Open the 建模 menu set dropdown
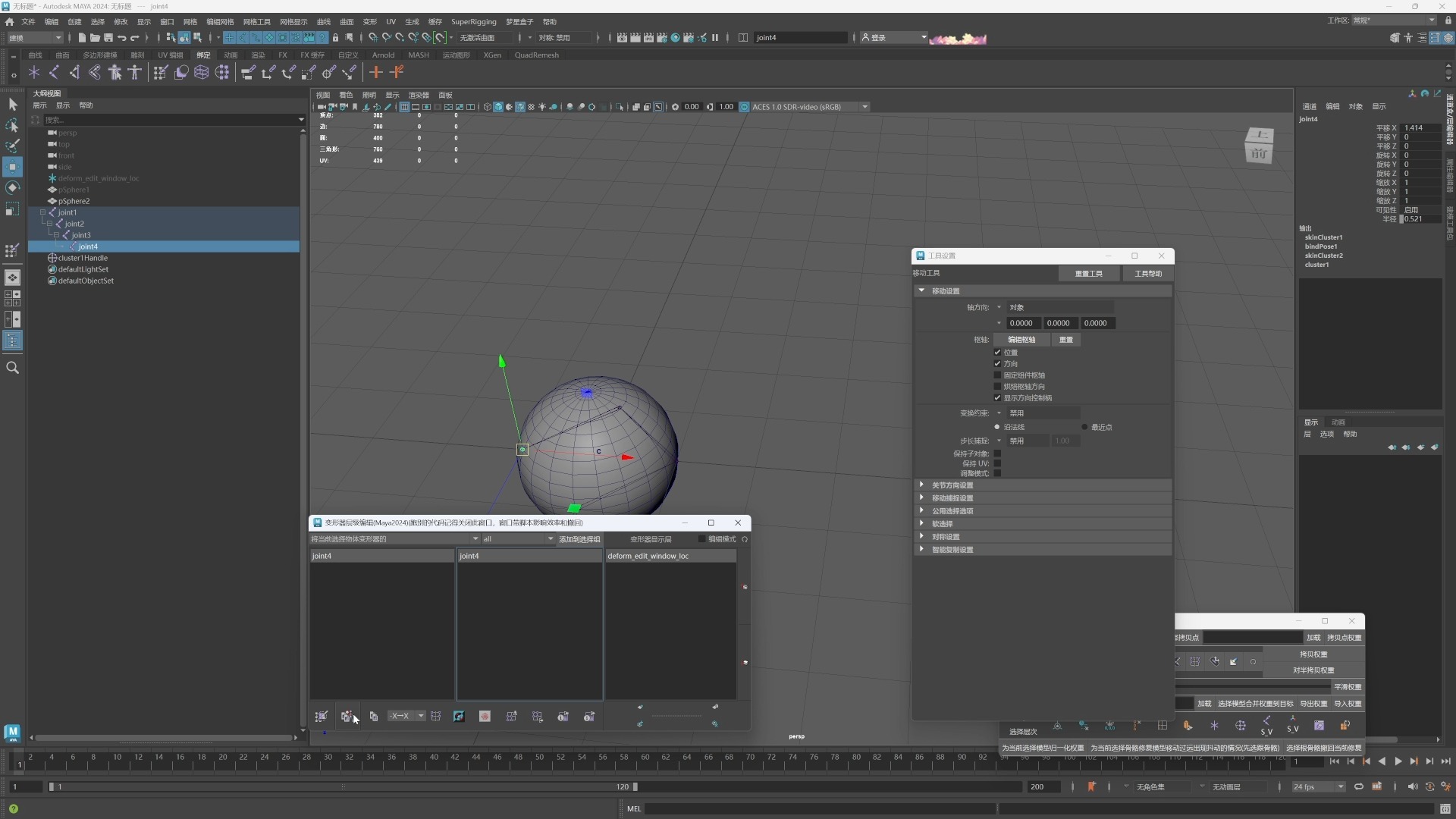Screen dimensions: 1456x819 pyautogui.click(x=35, y=37)
